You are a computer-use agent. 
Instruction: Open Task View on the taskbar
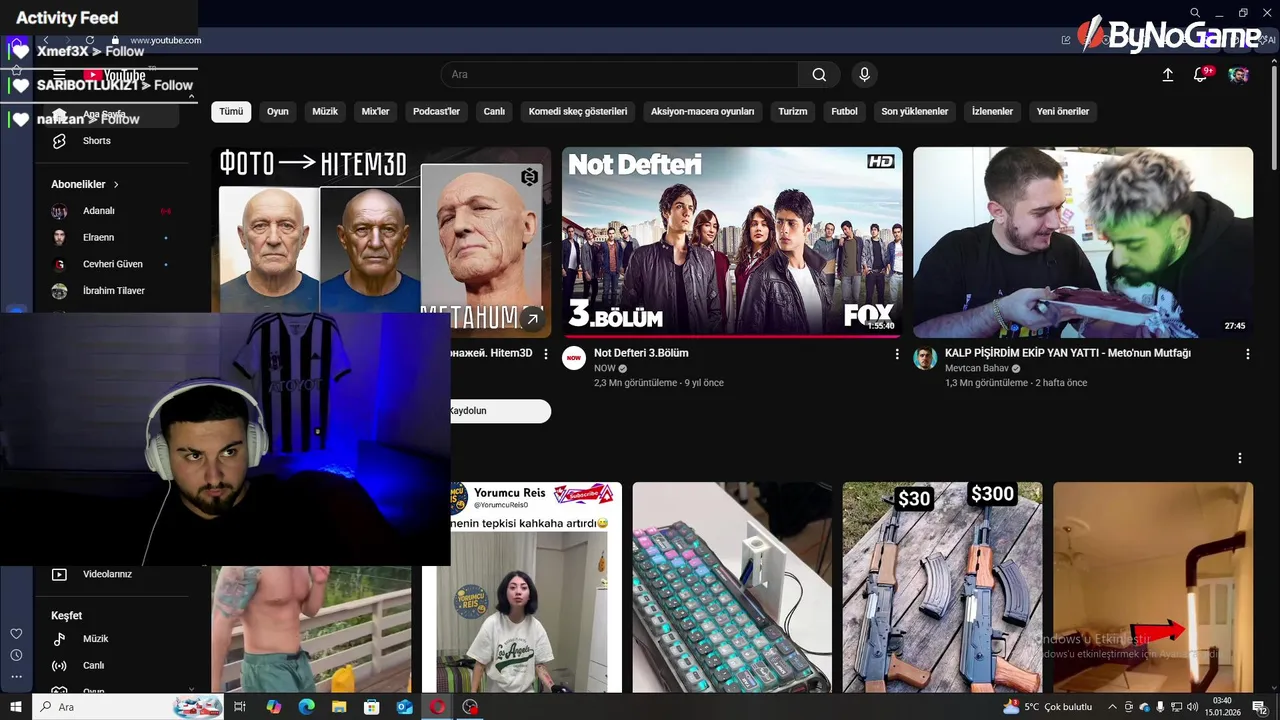coord(240,707)
